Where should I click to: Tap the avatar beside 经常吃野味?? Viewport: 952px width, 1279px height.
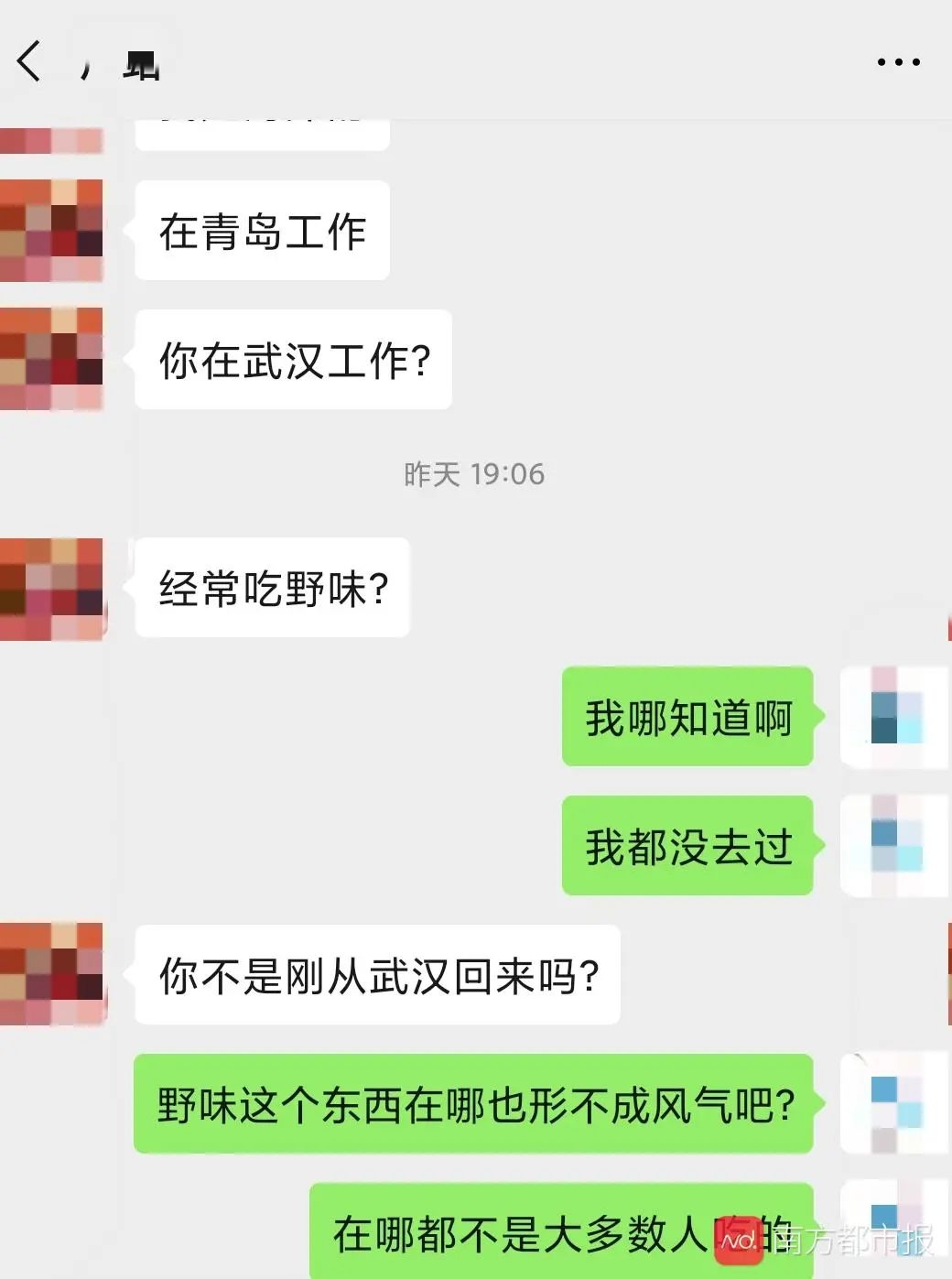click(x=52, y=588)
